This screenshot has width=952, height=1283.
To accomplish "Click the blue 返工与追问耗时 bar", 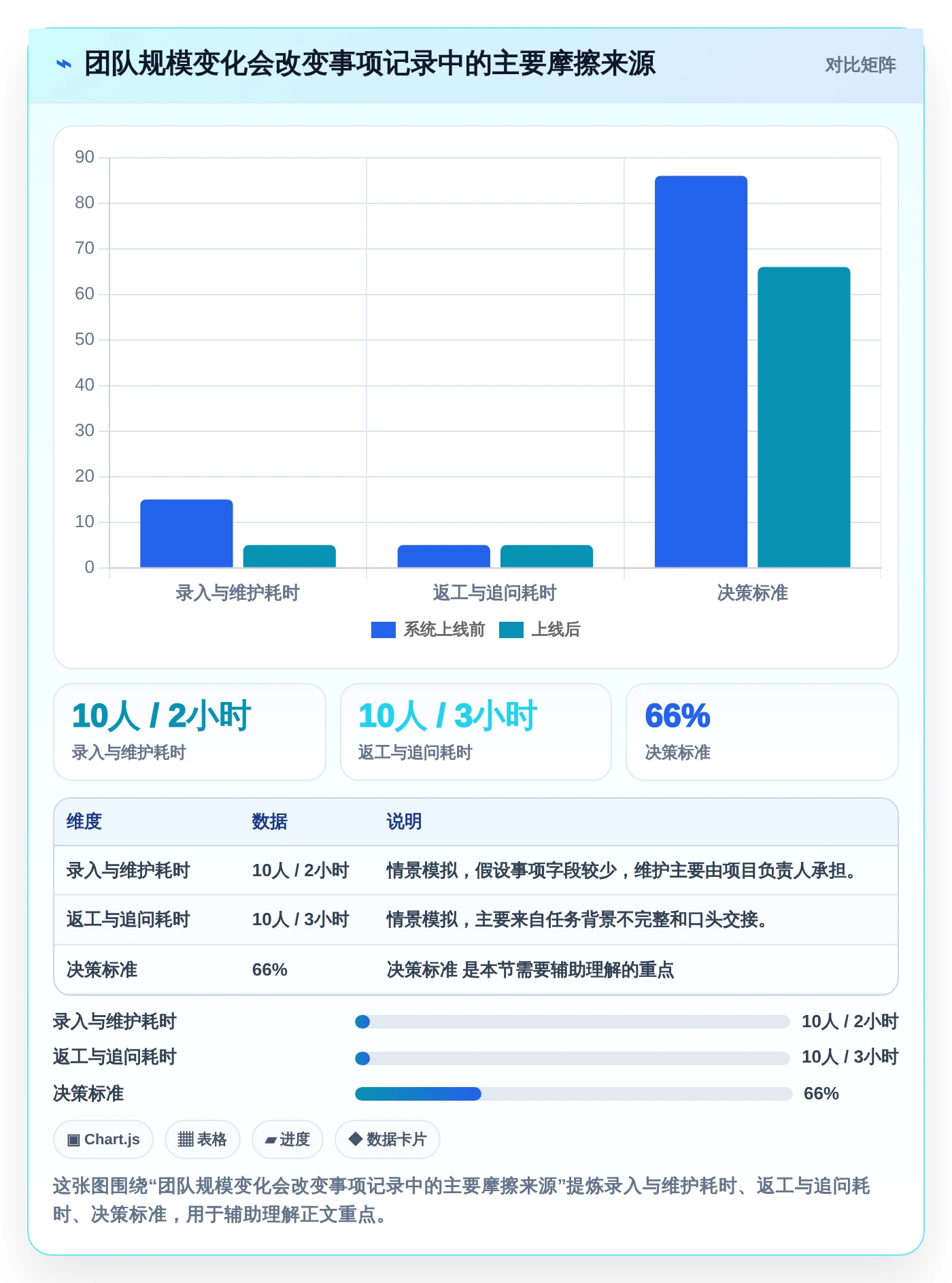I will [x=443, y=556].
